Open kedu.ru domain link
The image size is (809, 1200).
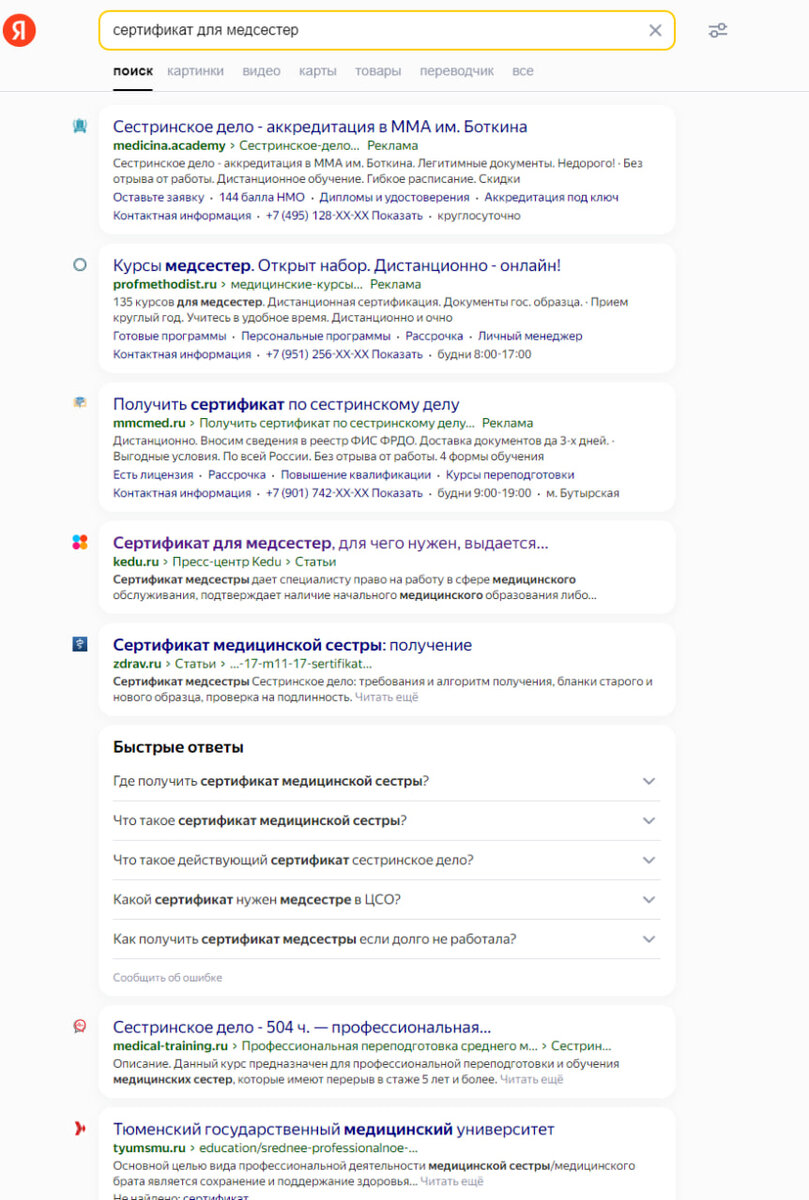[x=136, y=561]
